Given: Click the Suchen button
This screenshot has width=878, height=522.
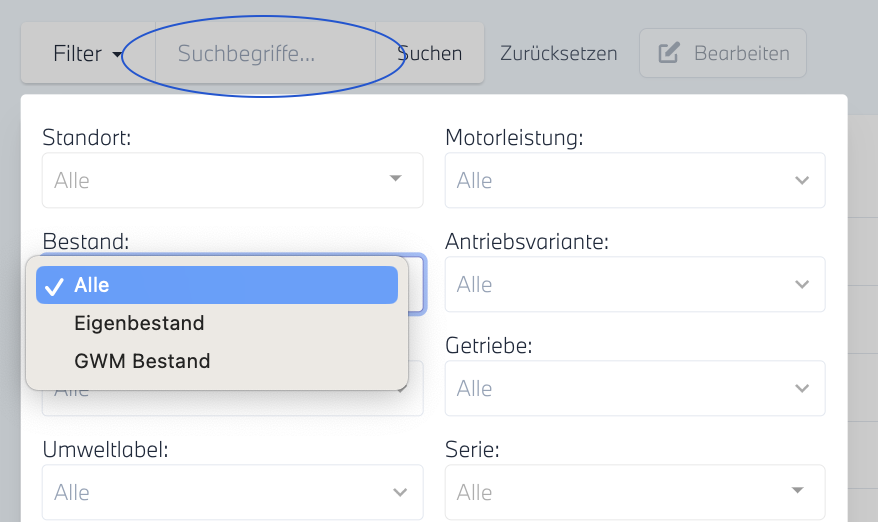Looking at the screenshot, I should click(430, 53).
